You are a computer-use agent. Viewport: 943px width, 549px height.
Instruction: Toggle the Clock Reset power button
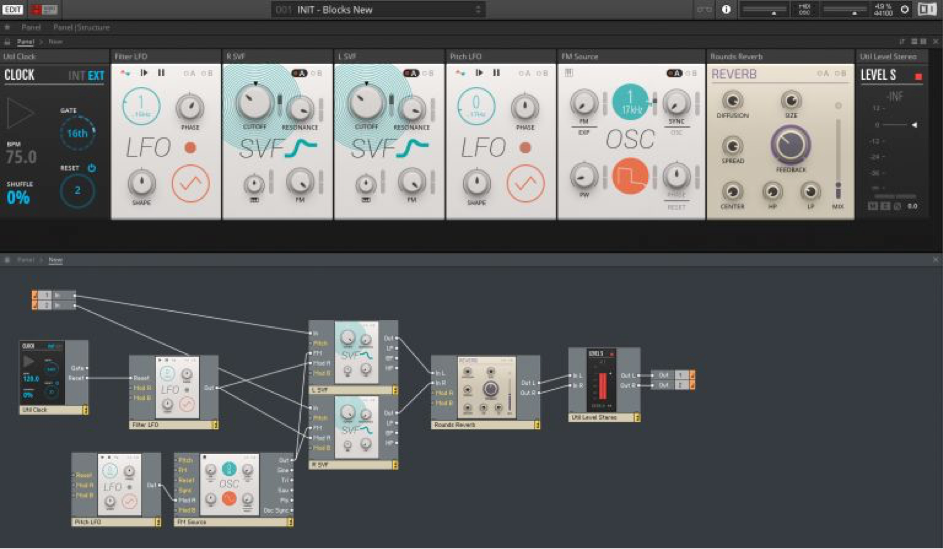coord(92,168)
